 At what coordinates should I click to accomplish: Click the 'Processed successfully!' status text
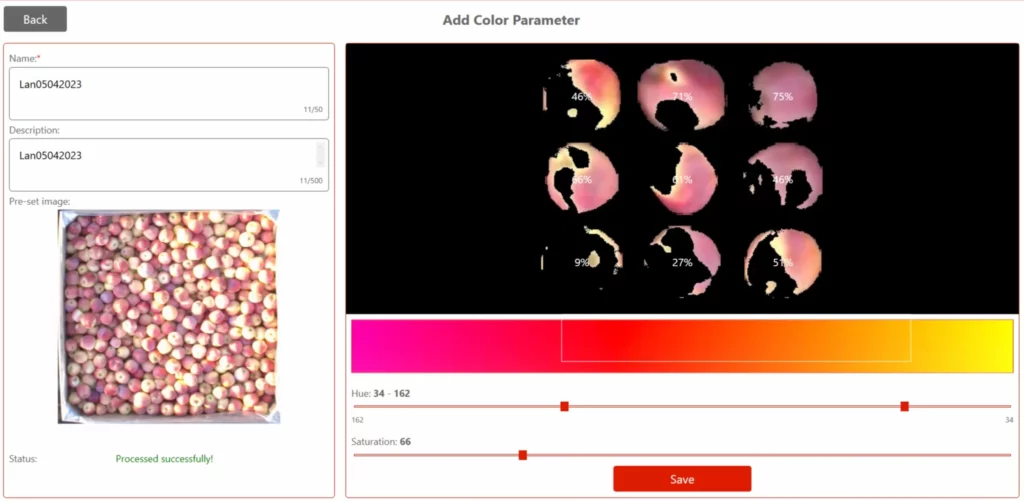[x=164, y=459]
